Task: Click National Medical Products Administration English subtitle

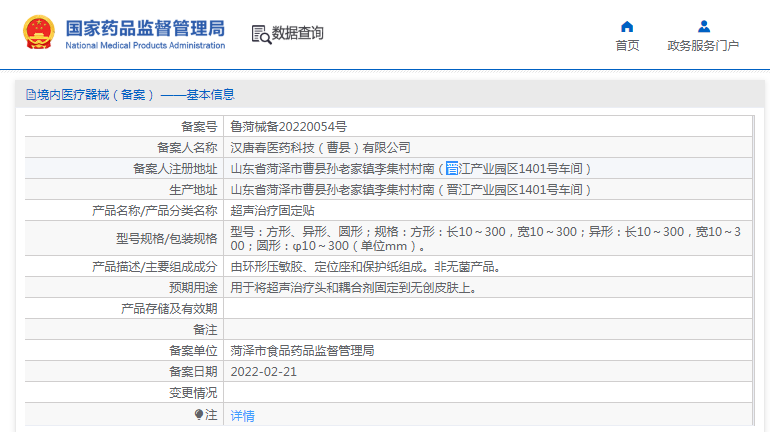Action: point(145,45)
